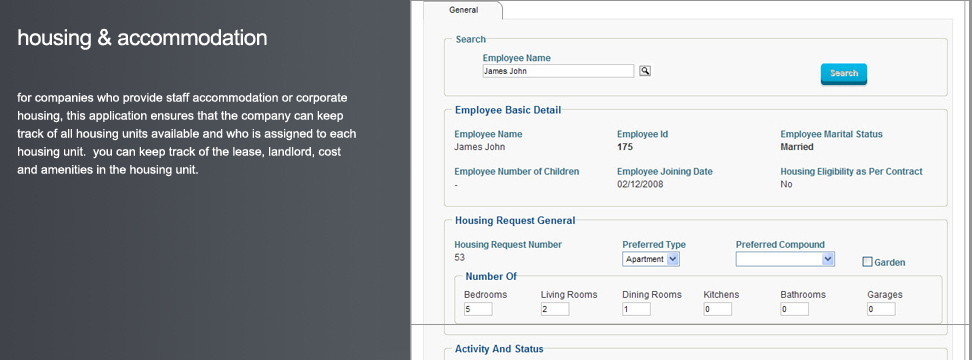
Task: Click the Preferred Compound dropdown arrow
Action: click(x=828, y=259)
